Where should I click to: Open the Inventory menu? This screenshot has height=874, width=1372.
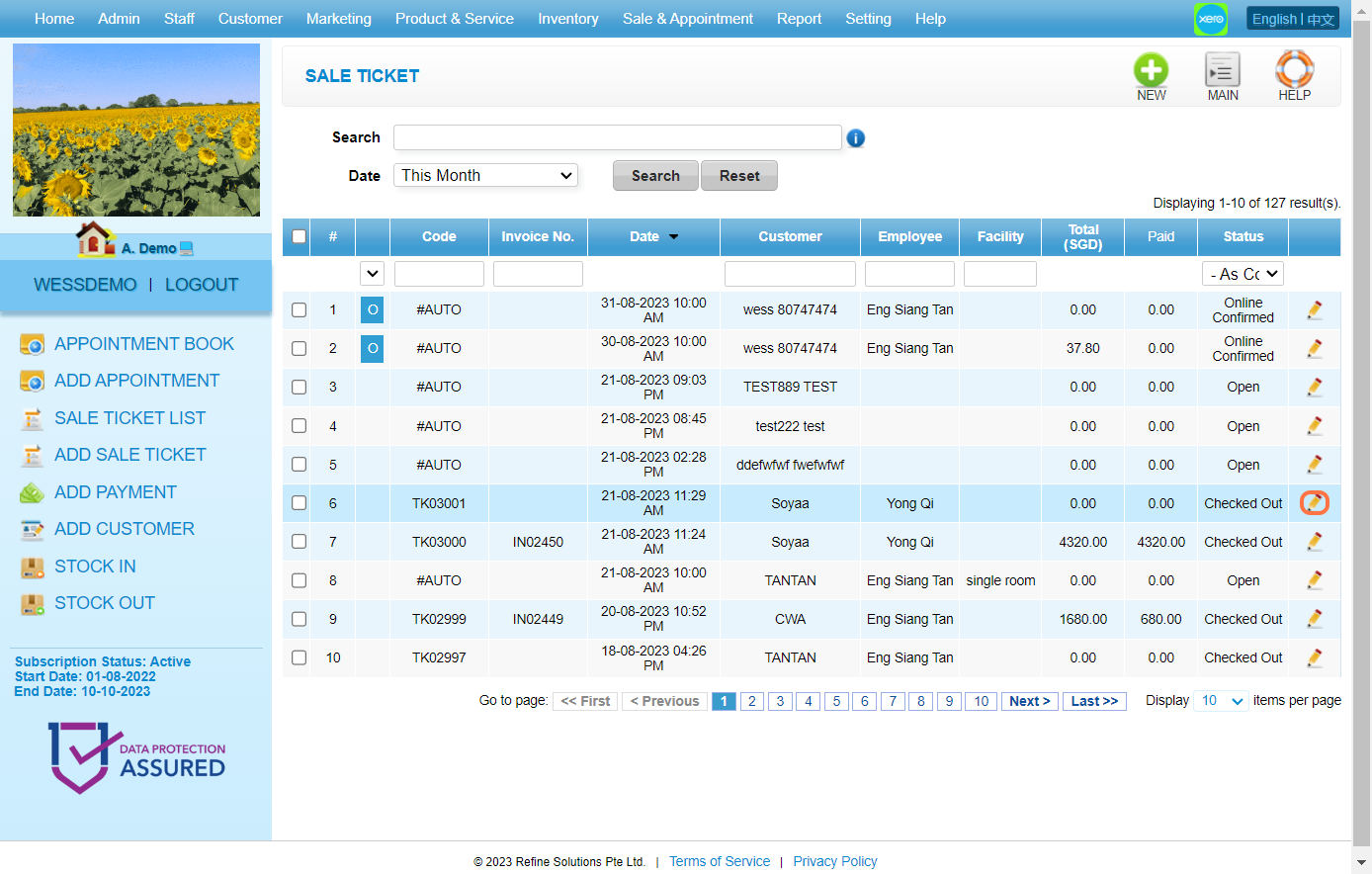[x=568, y=19]
